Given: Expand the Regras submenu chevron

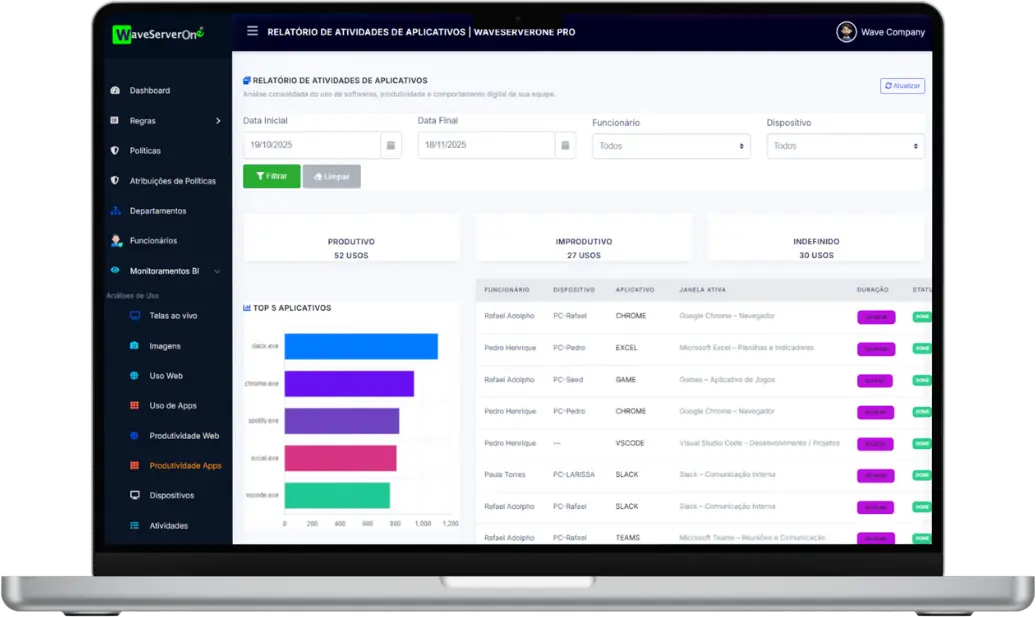Looking at the screenshot, I should 218,121.
